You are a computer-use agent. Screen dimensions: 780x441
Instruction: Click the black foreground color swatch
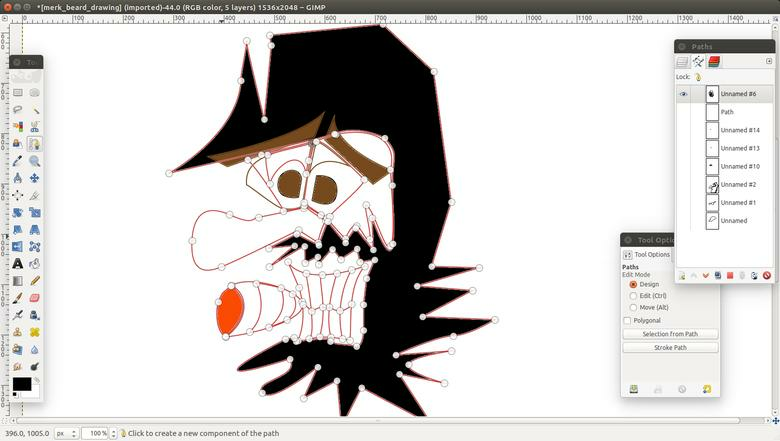pyautogui.click(x=21, y=384)
